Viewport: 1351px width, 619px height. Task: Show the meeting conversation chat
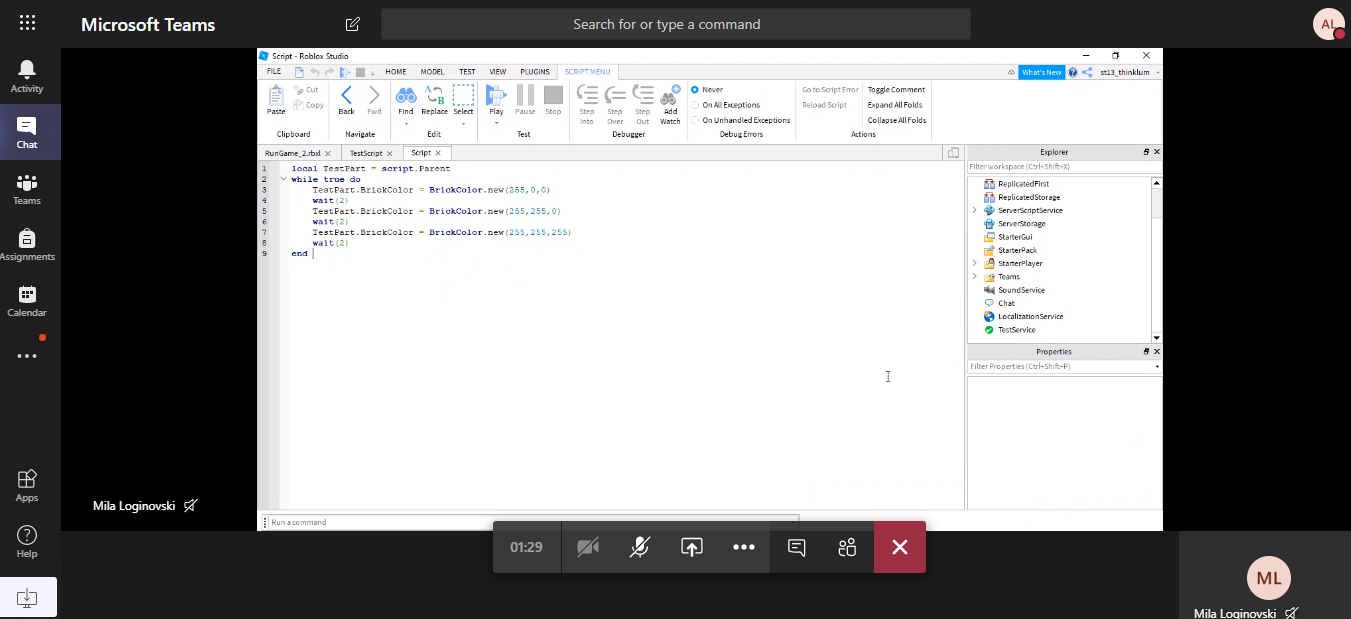click(x=796, y=547)
